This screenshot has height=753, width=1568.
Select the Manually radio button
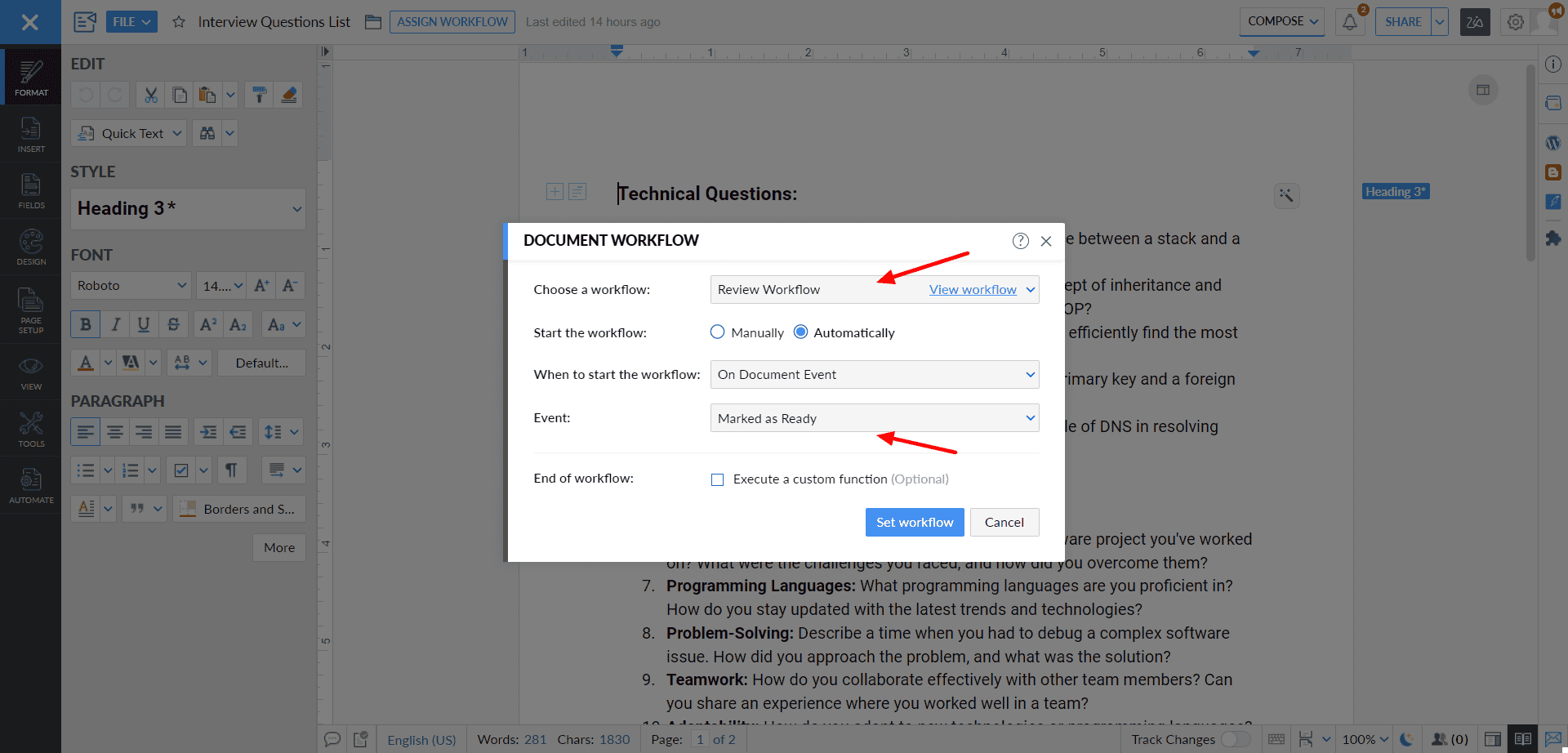(717, 332)
